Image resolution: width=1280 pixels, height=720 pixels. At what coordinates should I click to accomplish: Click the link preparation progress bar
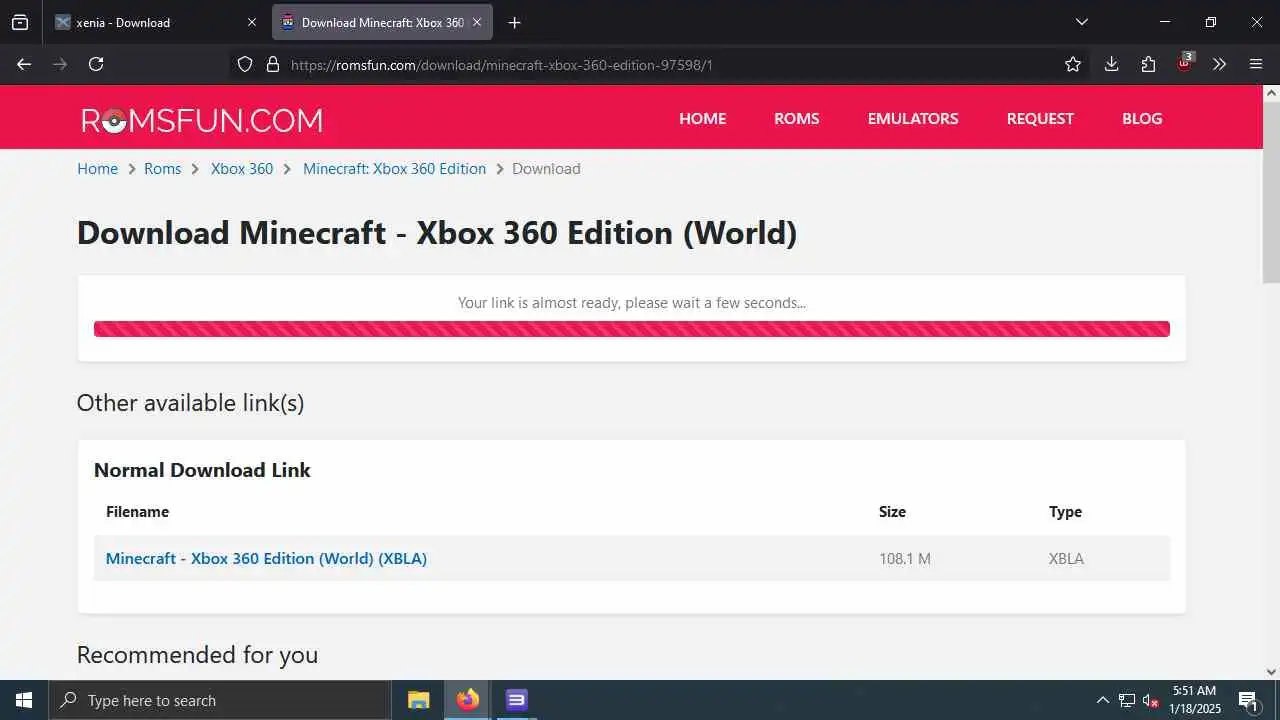pos(631,329)
